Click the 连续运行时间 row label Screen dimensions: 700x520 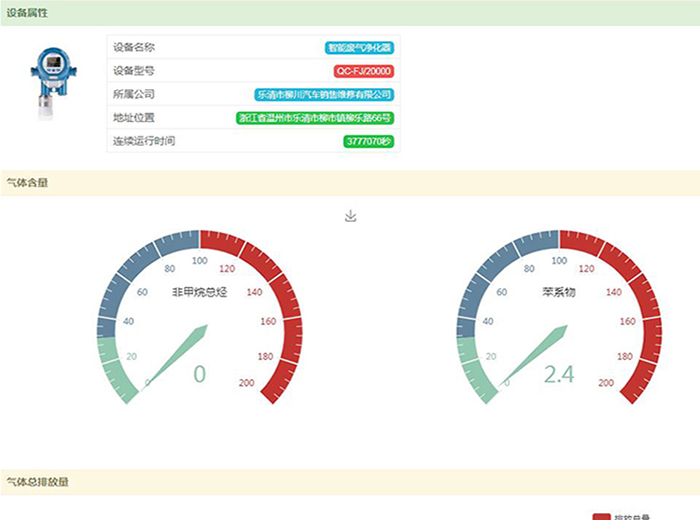(144, 141)
